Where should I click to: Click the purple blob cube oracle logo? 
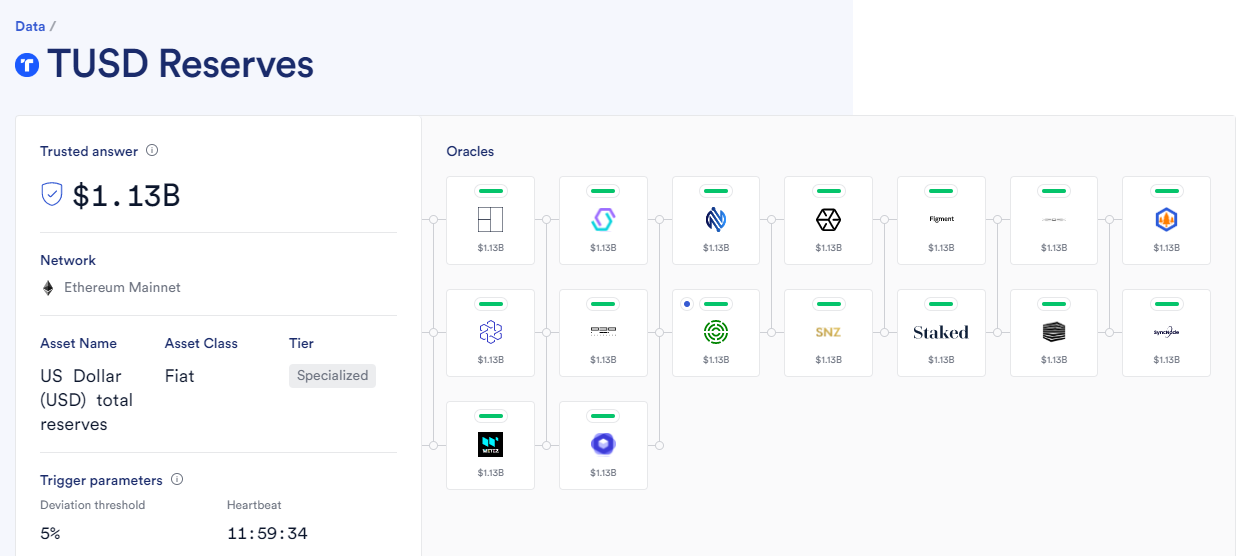(x=603, y=444)
